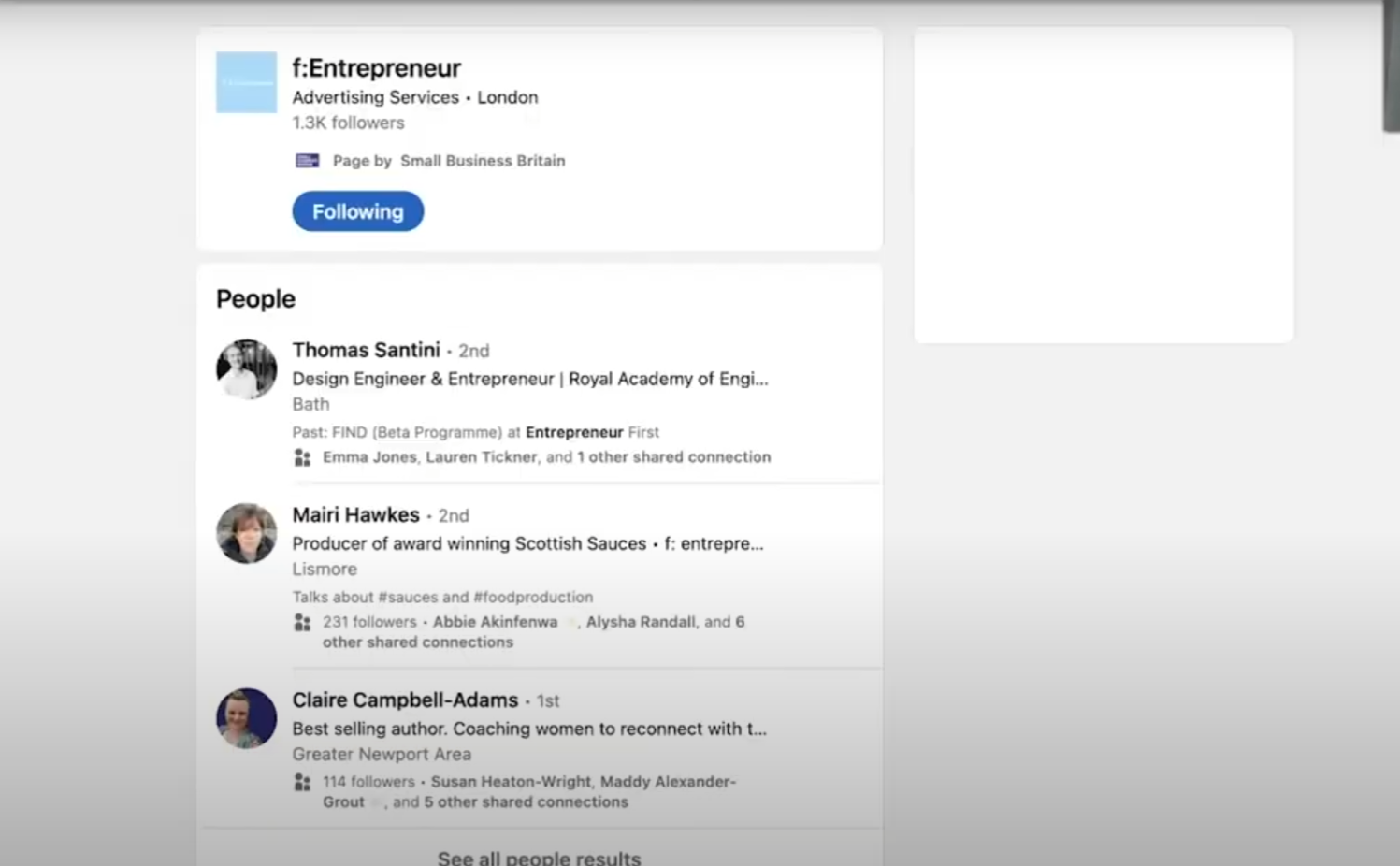The width and height of the screenshot is (1400, 866).
Task: Open Thomas Santini's profile photo
Action: click(246, 368)
